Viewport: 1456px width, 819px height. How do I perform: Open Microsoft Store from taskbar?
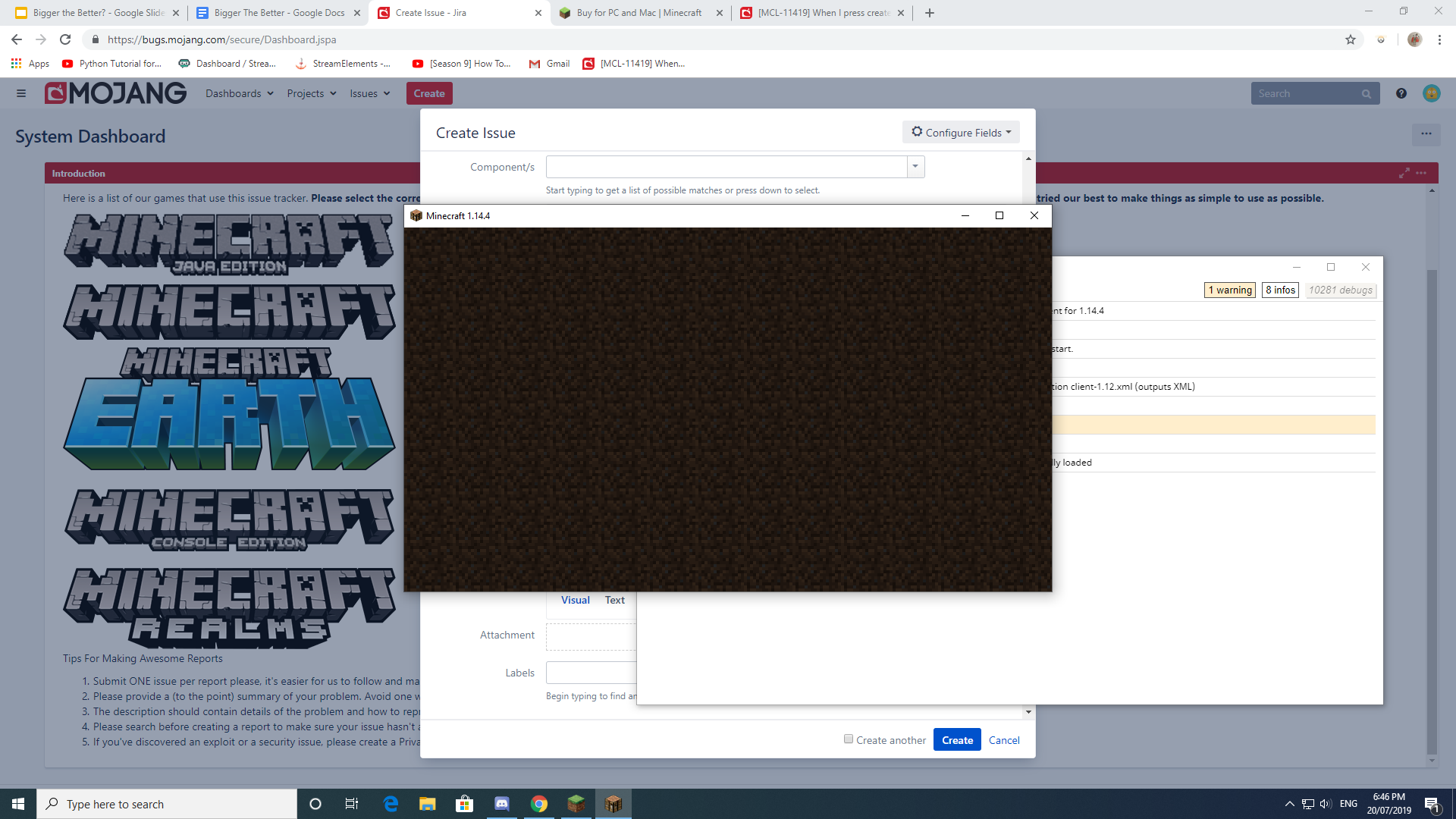coord(464,804)
